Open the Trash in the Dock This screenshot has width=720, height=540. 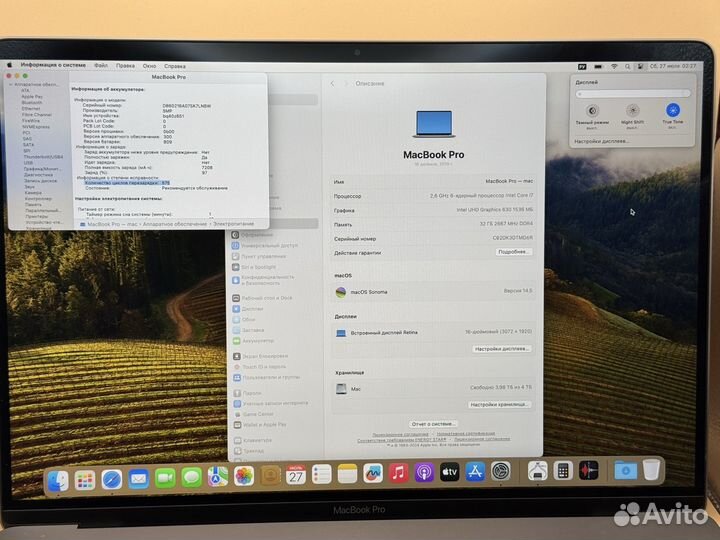point(651,470)
